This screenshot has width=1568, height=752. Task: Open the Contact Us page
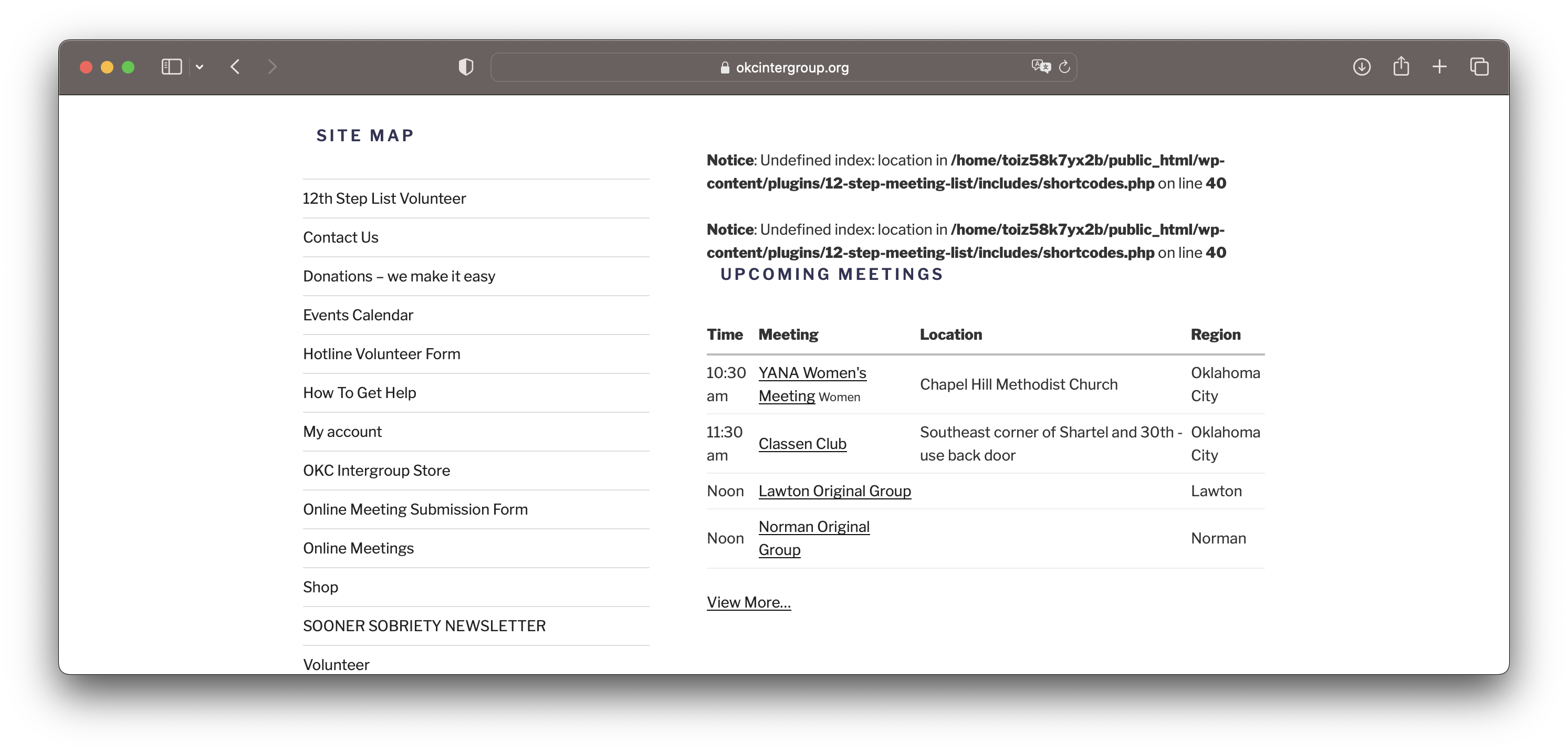[340, 237]
